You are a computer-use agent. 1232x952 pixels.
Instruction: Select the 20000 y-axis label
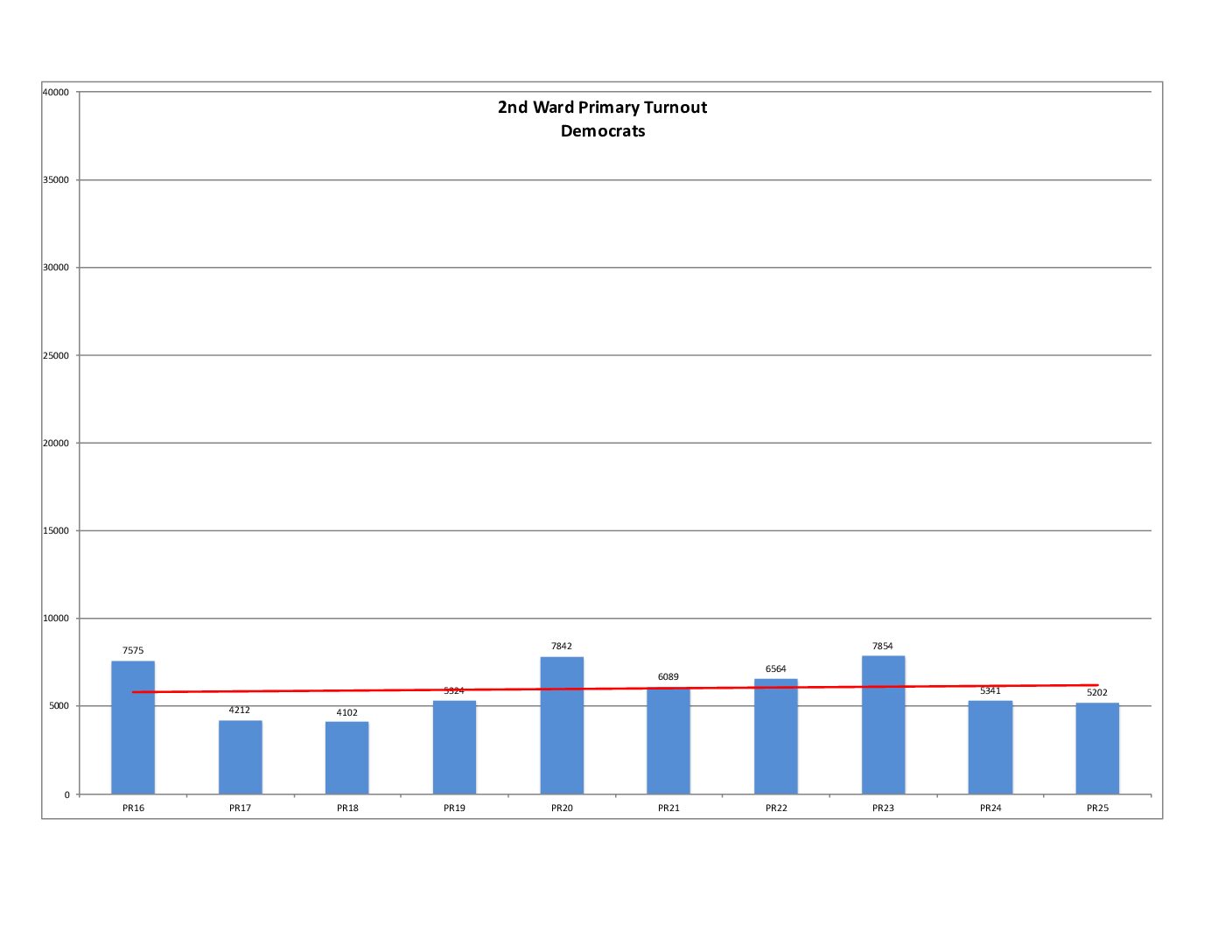[56, 444]
